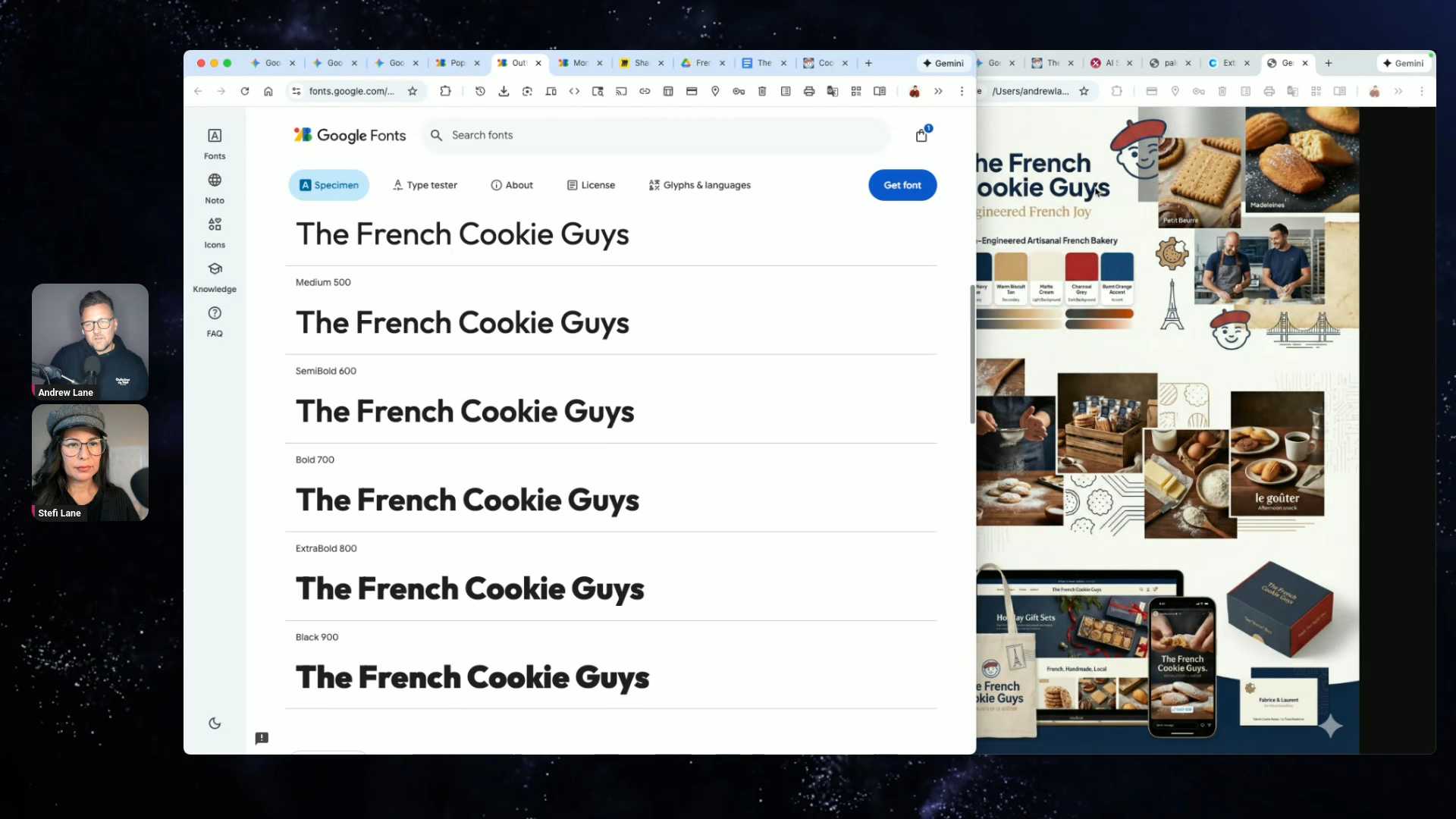Open Chrome three-dot menu
This screenshot has width=1456, height=819.
(962, 91)
